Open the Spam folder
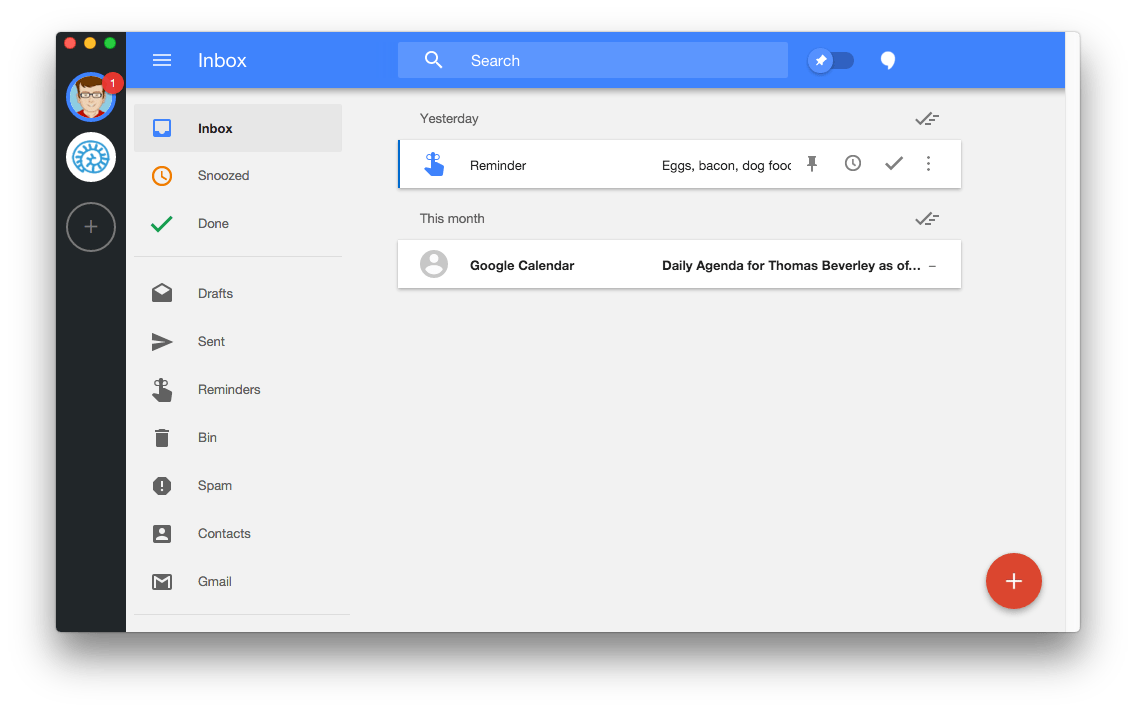The image size is (1136, 712). 238,485
